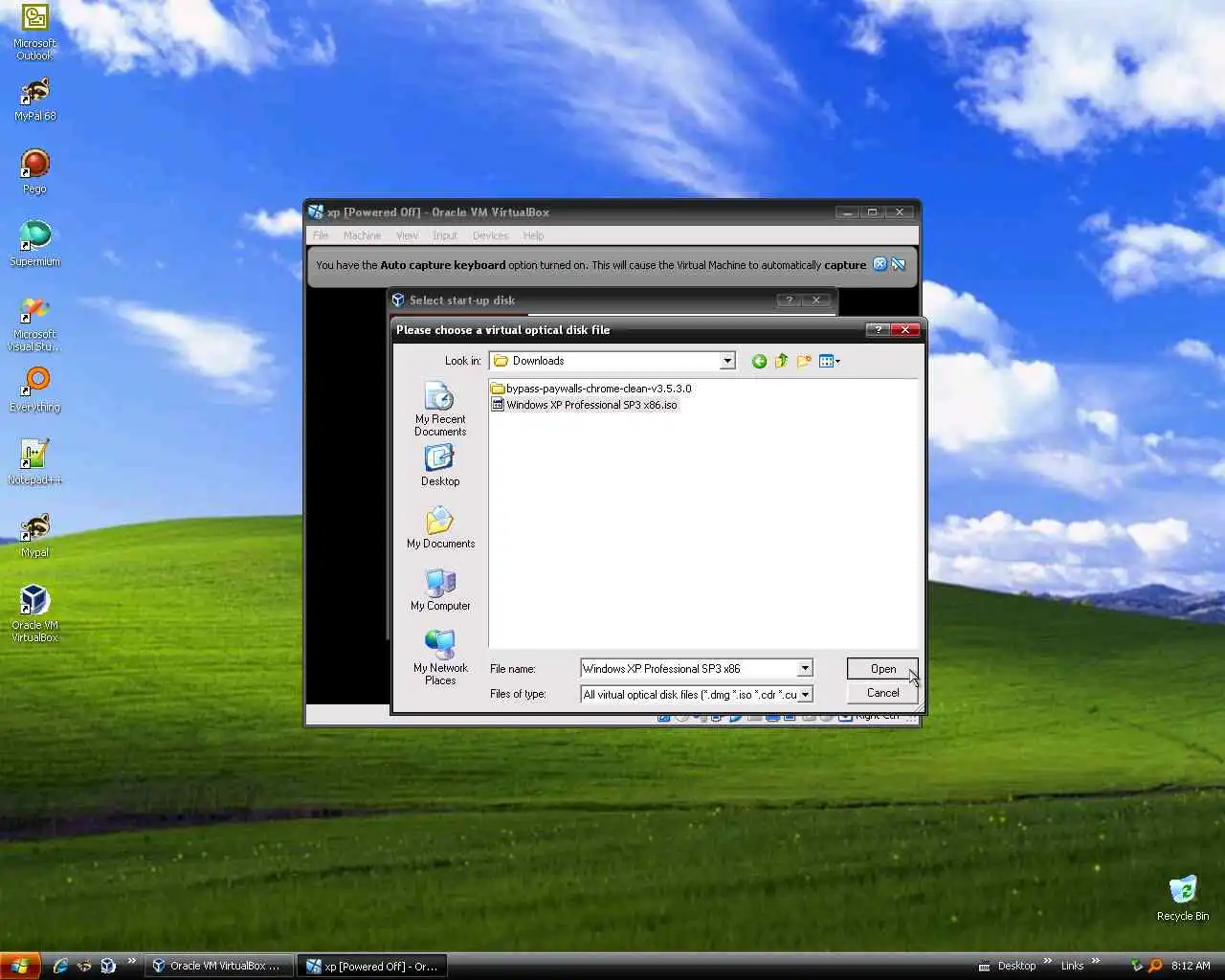This screenshot has height=980, width=1225.
Task: Select Mypal desktop shortcut
Action: [x=34, y=536]
